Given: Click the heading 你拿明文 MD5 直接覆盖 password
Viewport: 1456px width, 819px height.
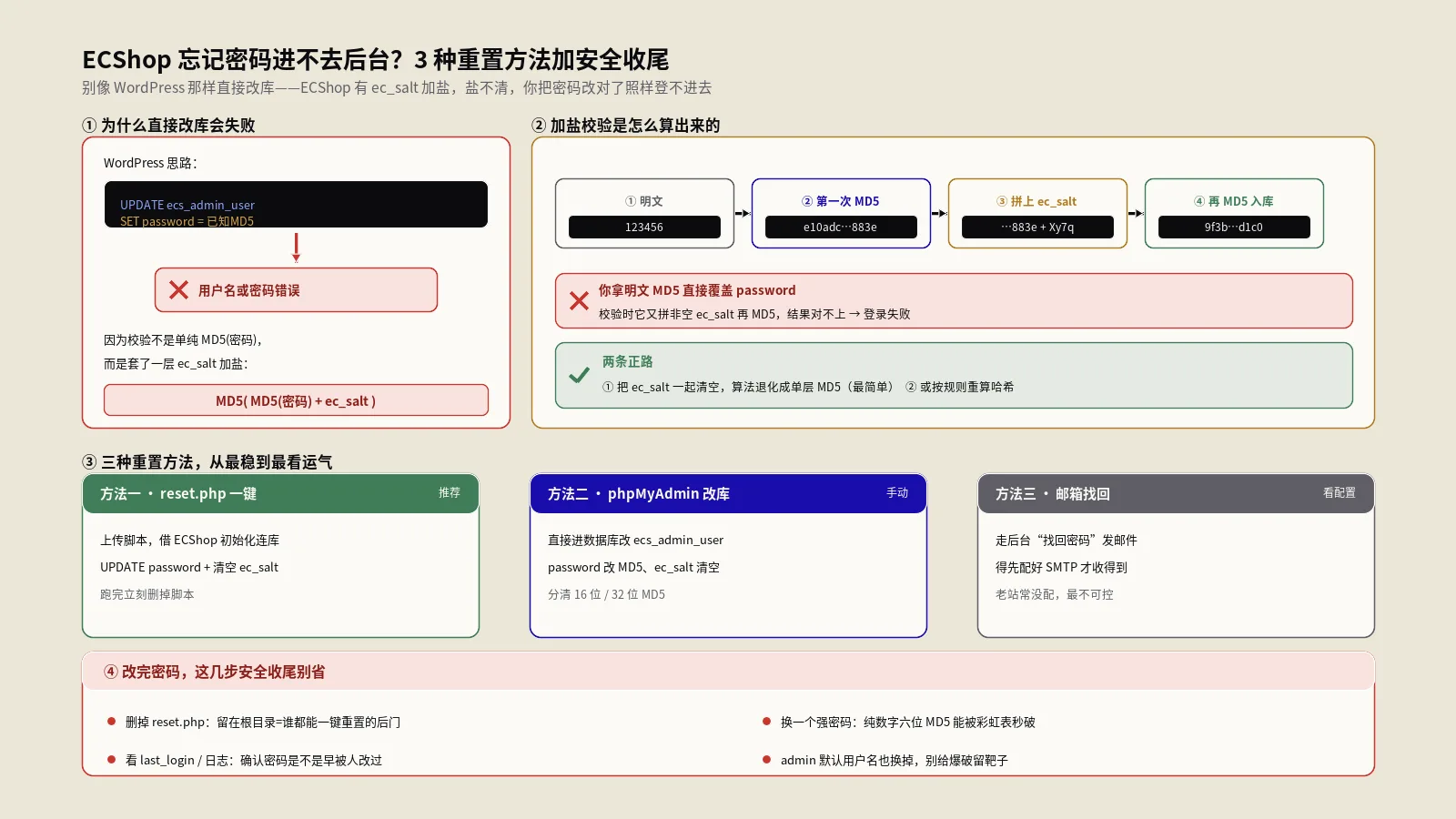Looking at the screenshot, I should point(697,290).
